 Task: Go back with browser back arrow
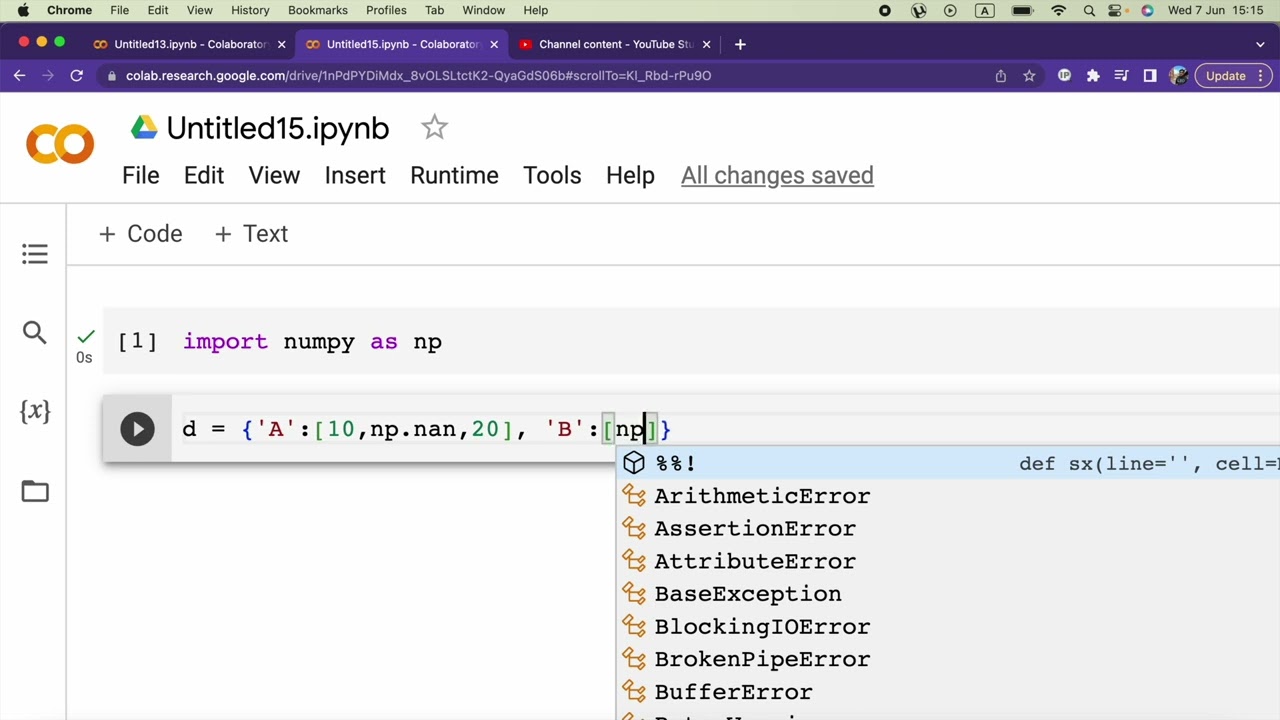click(x=20, y=76)
